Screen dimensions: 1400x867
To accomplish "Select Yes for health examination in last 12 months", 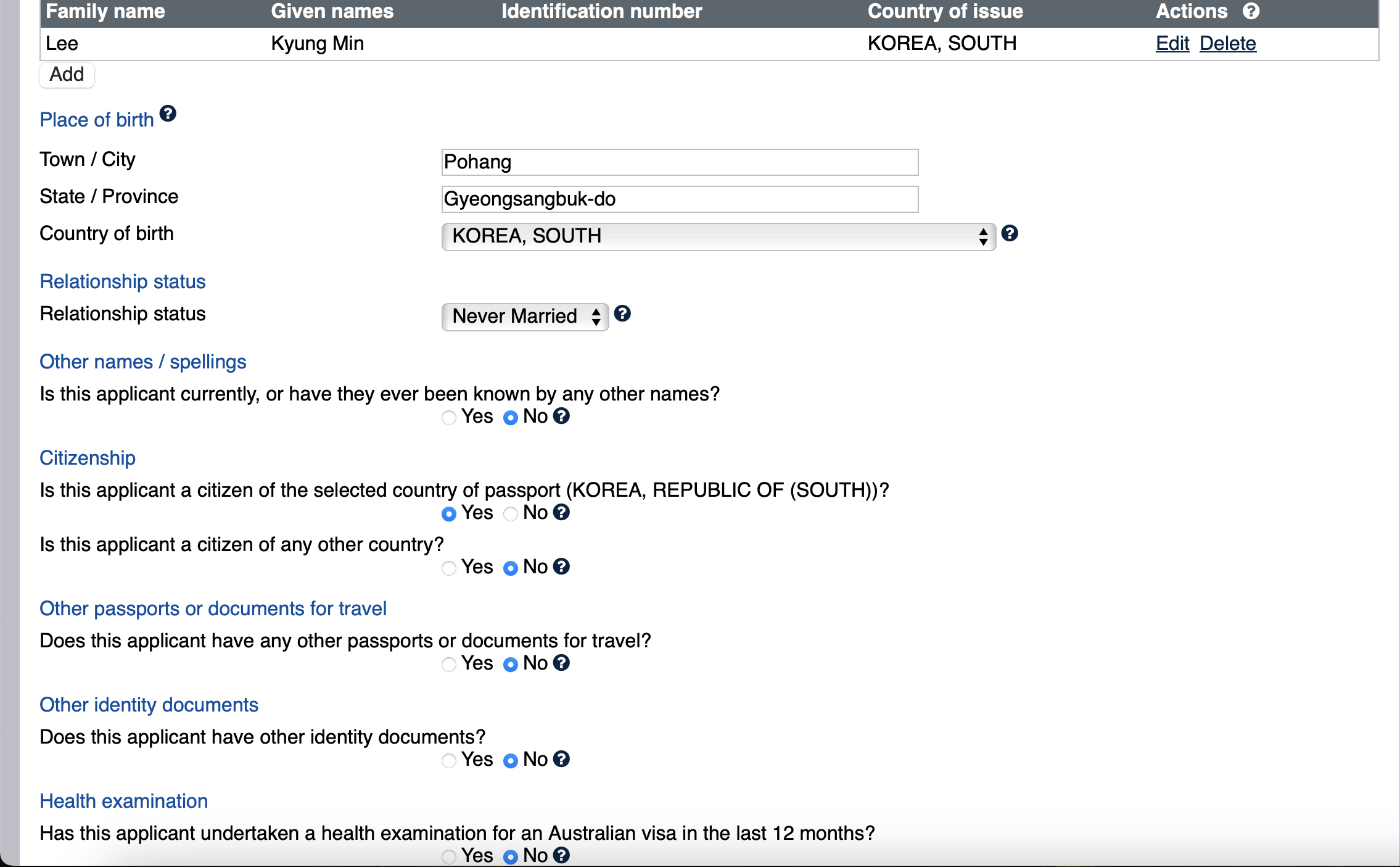I will [449, 857].
